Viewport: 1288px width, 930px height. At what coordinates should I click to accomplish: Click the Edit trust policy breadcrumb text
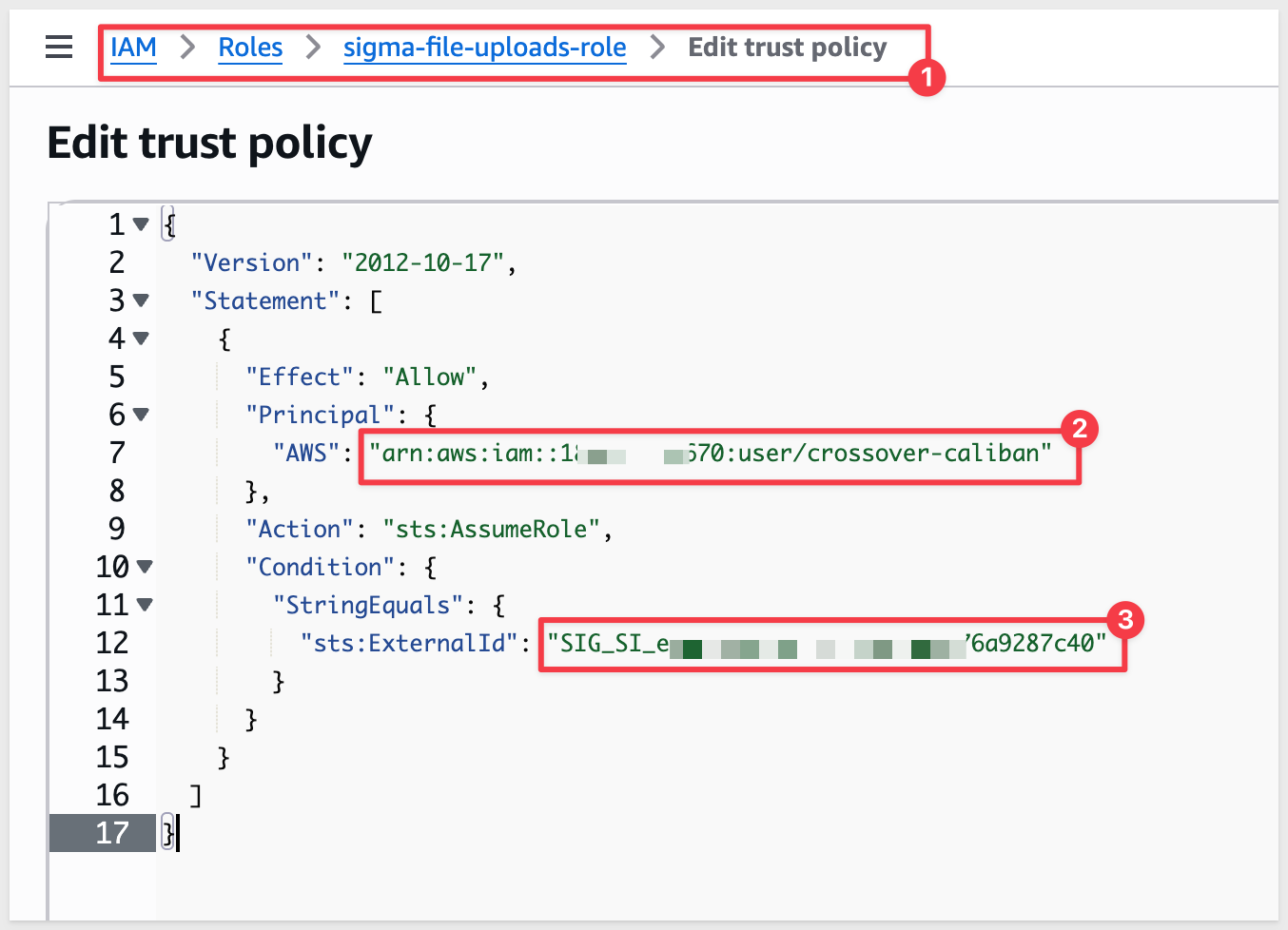click(787, 48)
